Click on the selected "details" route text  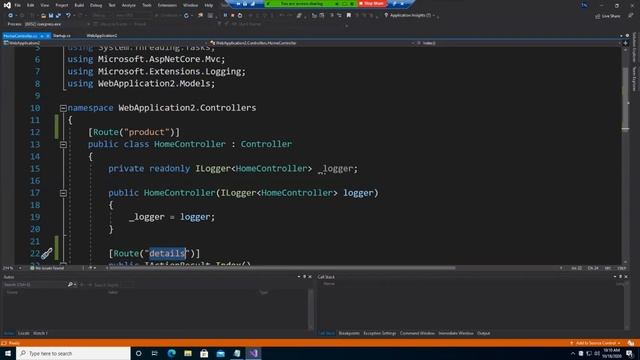(167, 253)
